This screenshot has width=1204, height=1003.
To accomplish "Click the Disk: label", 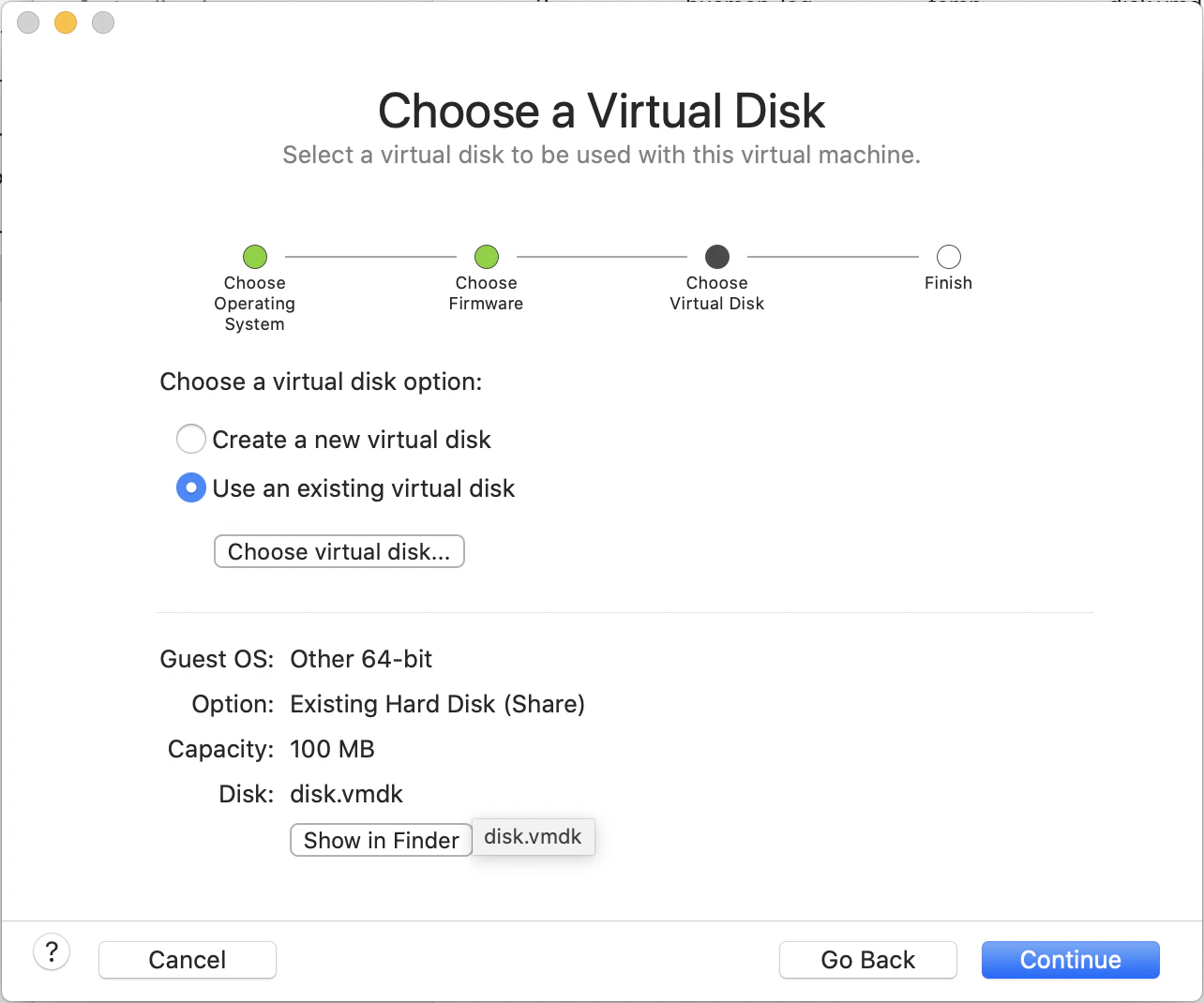I will [246, 794].
